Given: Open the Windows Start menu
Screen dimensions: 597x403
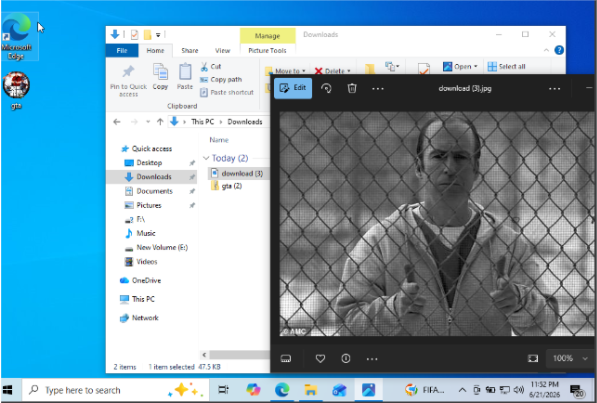Looking at the screenshot, I should [x=8, y=390].
